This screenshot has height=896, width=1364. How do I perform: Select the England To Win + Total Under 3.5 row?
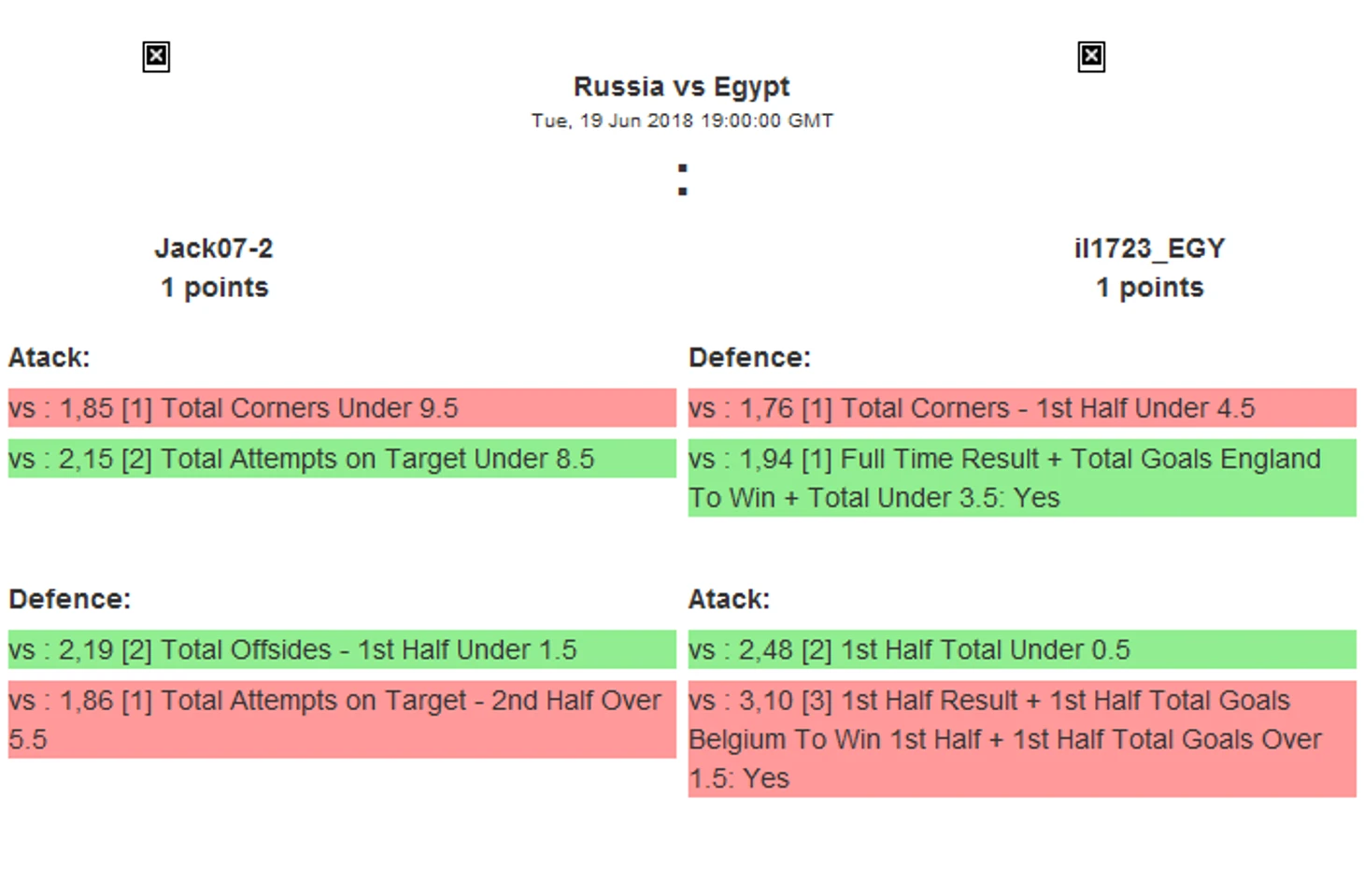pyautogui.click(x=1021, y=478)
